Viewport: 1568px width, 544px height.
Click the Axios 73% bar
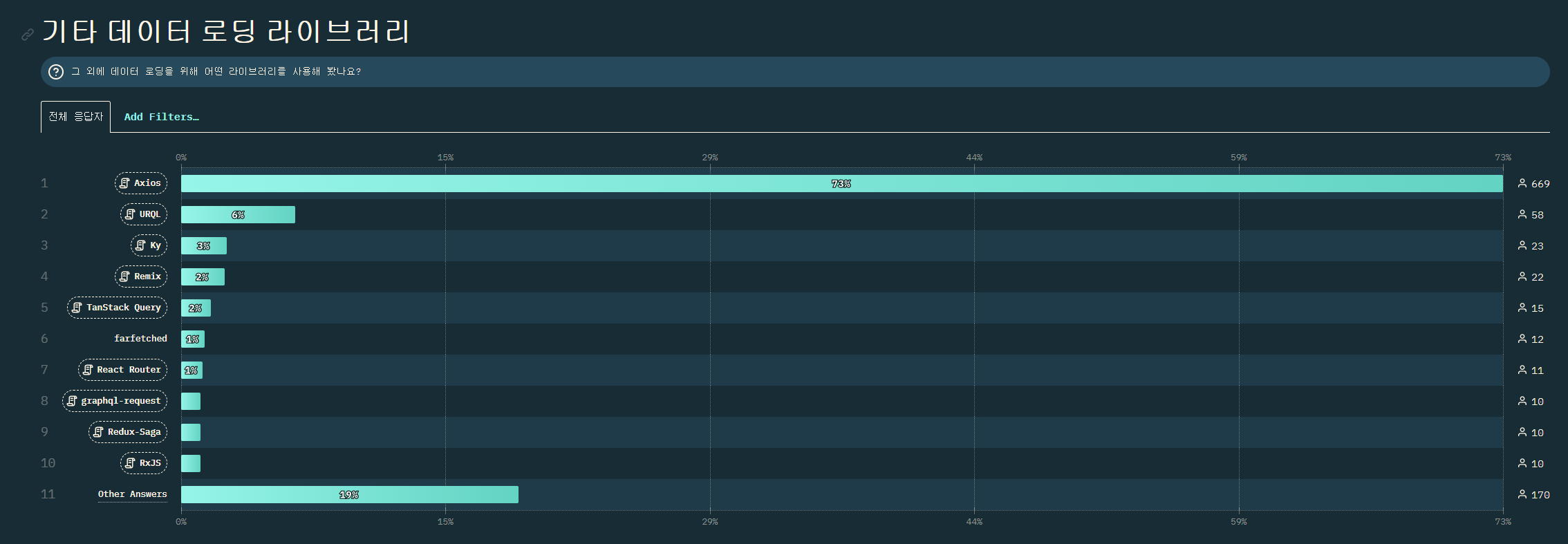842,183
